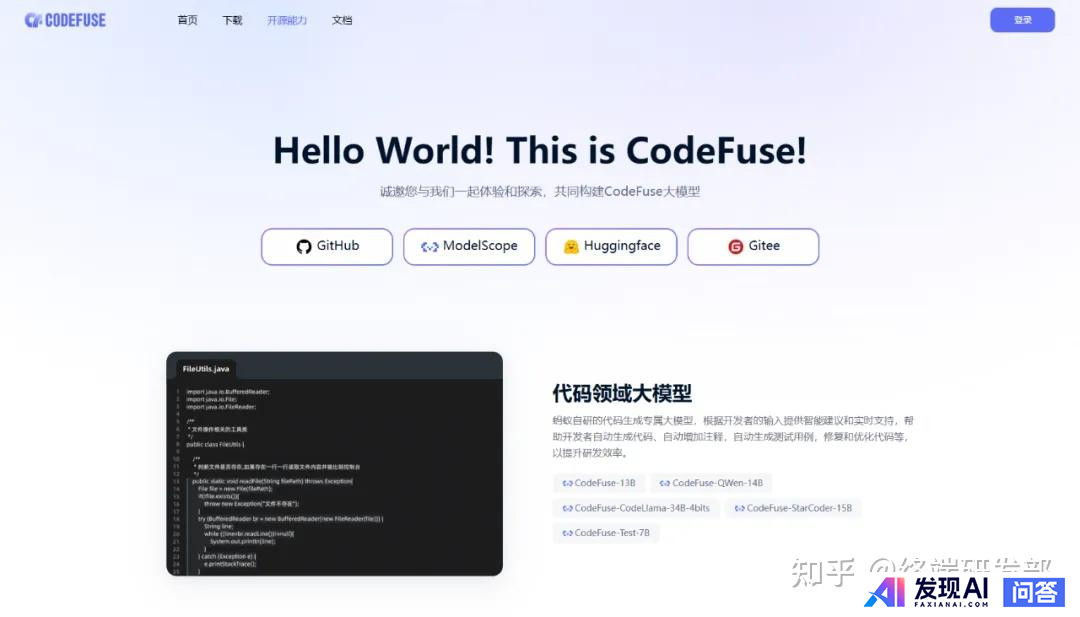Click the Huggingface emoji icon
The image size is (1080, 617).
point(571,247)
